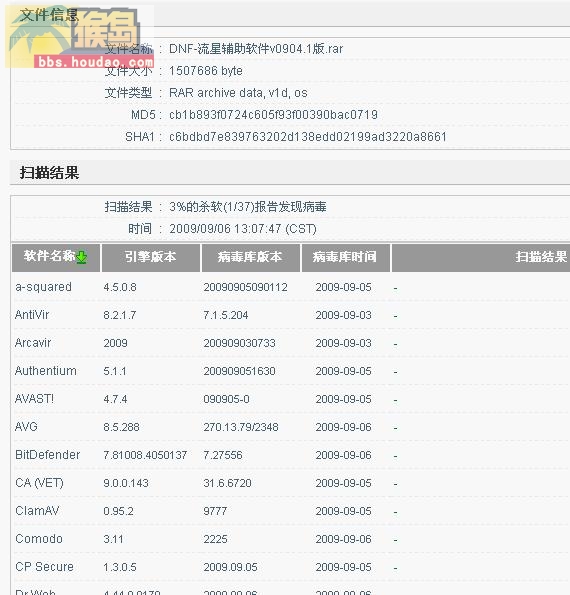Select BitDefender database version 7.27556
Screen dimensions: 570x595
click(223, 455)
